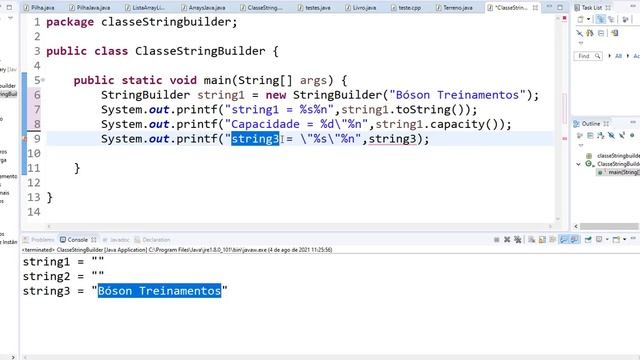Click Pin Console icon
The height and width of the screenshot is (360, 640).
(x=588, y=240)
